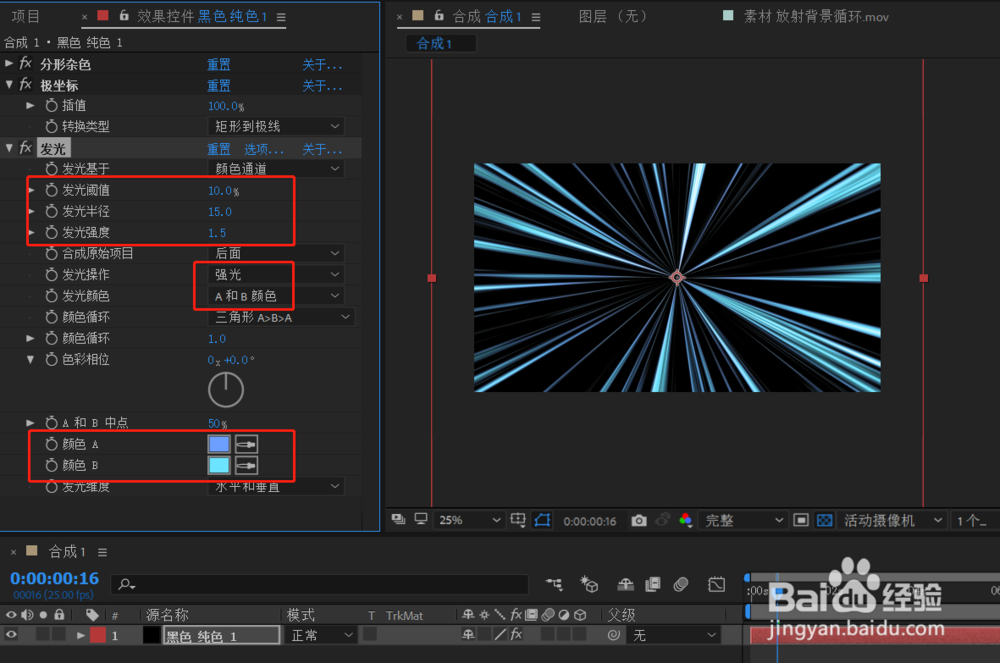Pick 颜色 A with the eyedropper
The width and height of the screenshot is (1000, 663).
pos(246,444)
